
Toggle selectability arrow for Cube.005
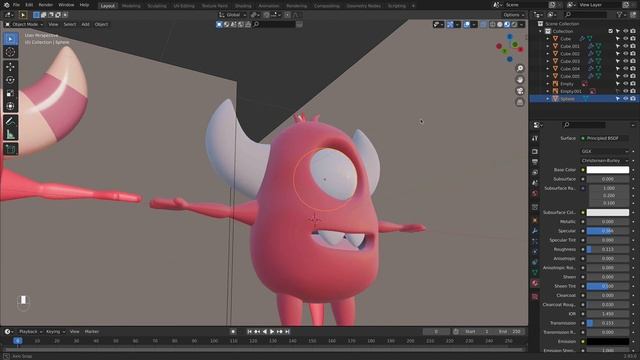[x=618, y=76]
